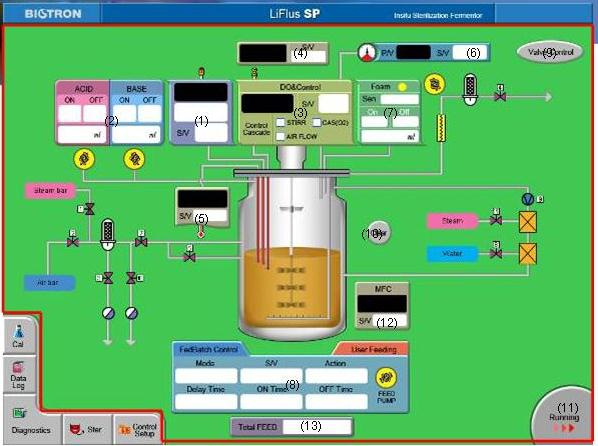Click the valve next to the Water label
This screenshot has width=598, height=446.
pyautogui.click(x=495, y=253)
